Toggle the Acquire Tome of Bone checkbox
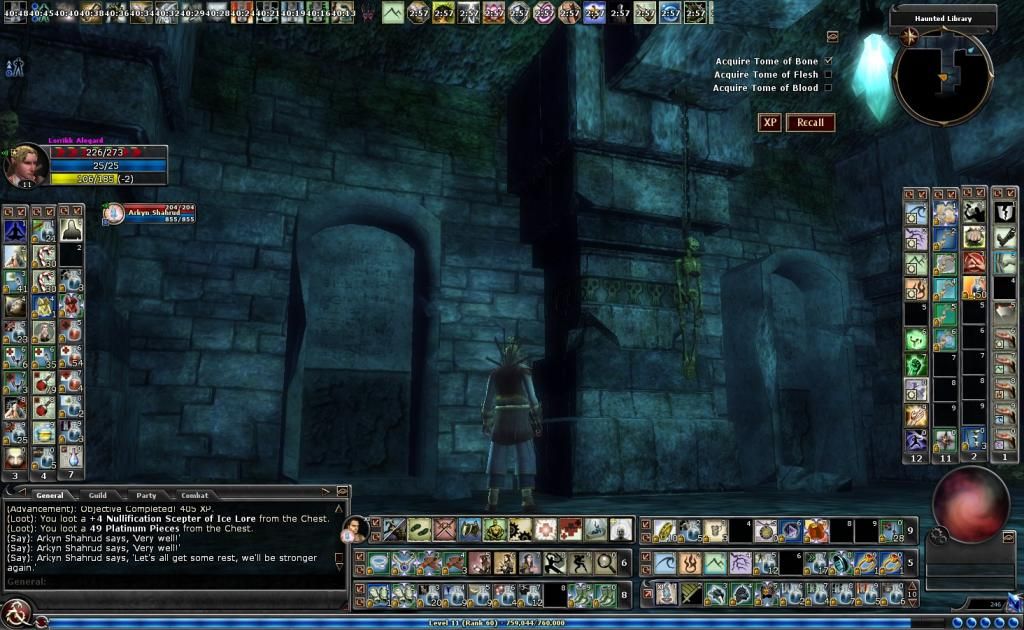 [x=828, y=61]
